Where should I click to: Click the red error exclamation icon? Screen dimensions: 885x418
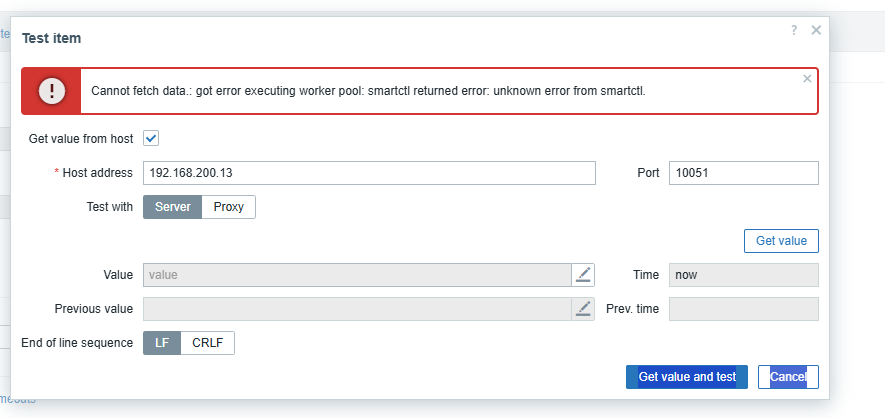pos(52,91)
